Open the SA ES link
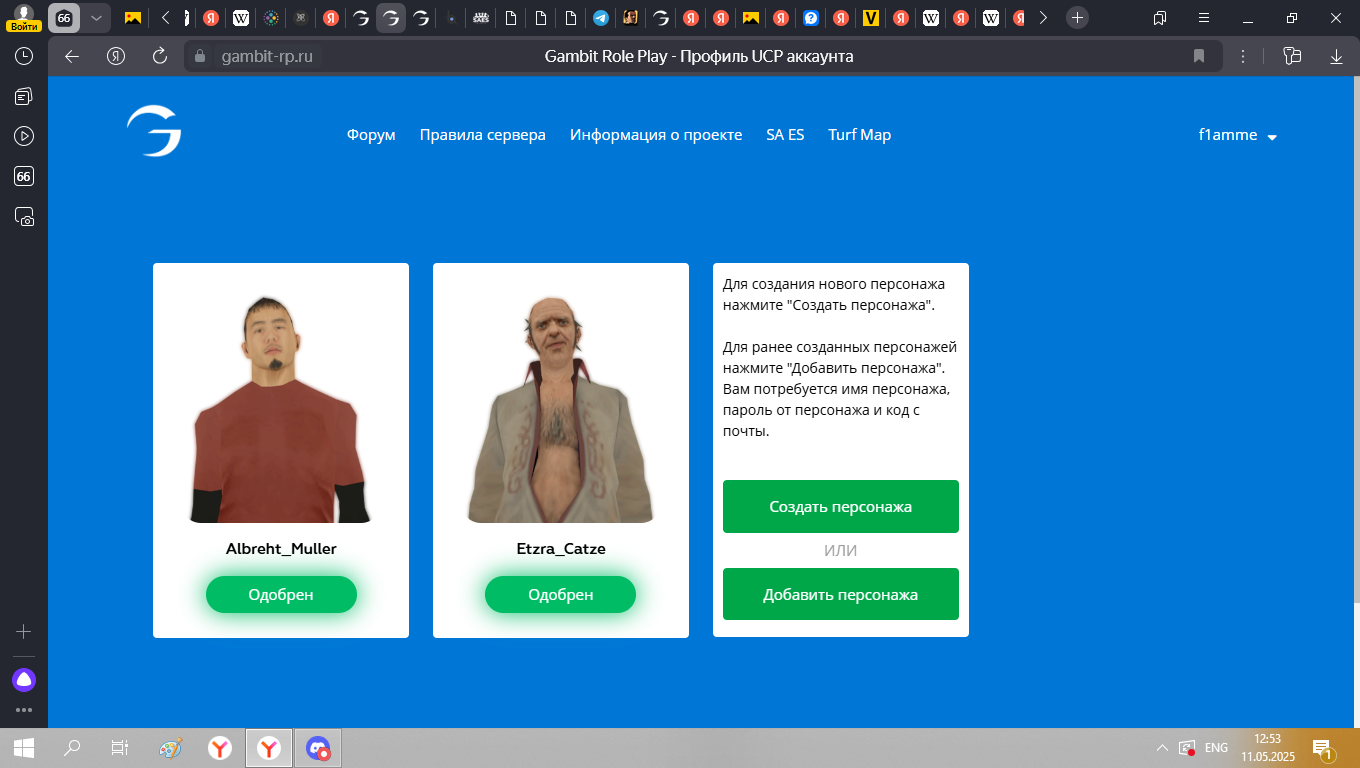The image size is (1360, 768). pyautogui.click(x=785, y=135)
